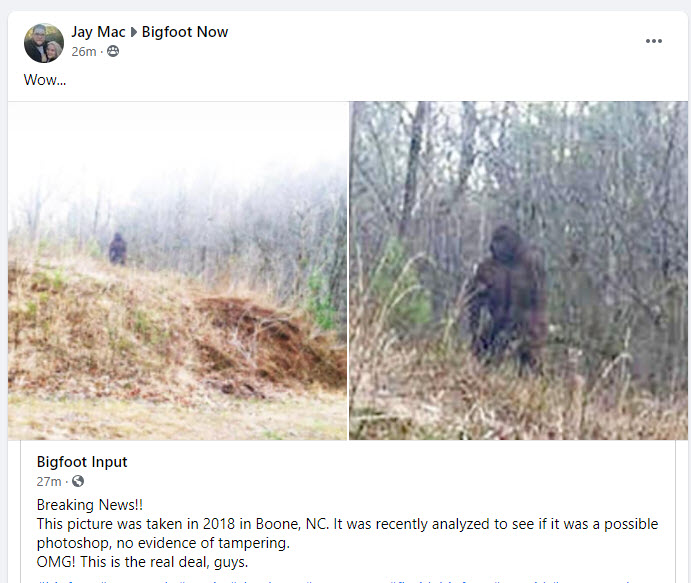Click the arrow between Jay Mac and Bigfoot Now
This screenshot has height=583, width=691.
(134, 32)
